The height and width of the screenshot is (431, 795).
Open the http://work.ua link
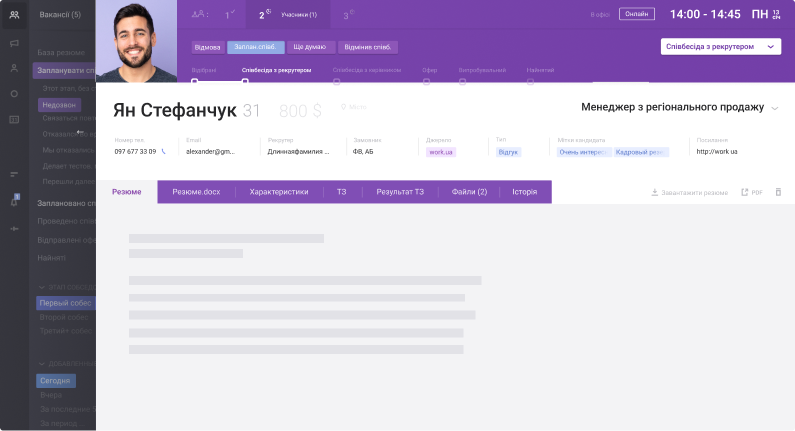click(717, 151)
